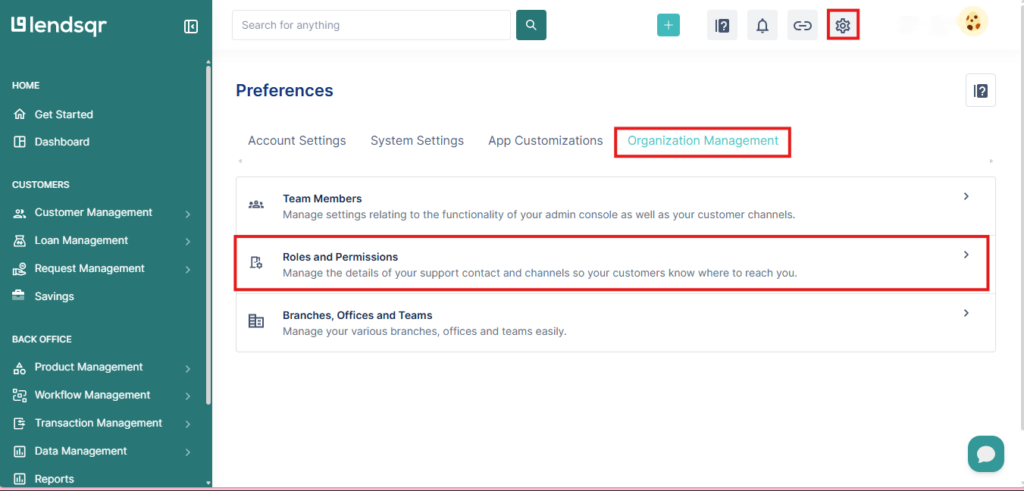Image resolution: width=1024 pixels, height=491 pixels.
Task: Open the live chat bubble widget
Action: pos(985,454)
